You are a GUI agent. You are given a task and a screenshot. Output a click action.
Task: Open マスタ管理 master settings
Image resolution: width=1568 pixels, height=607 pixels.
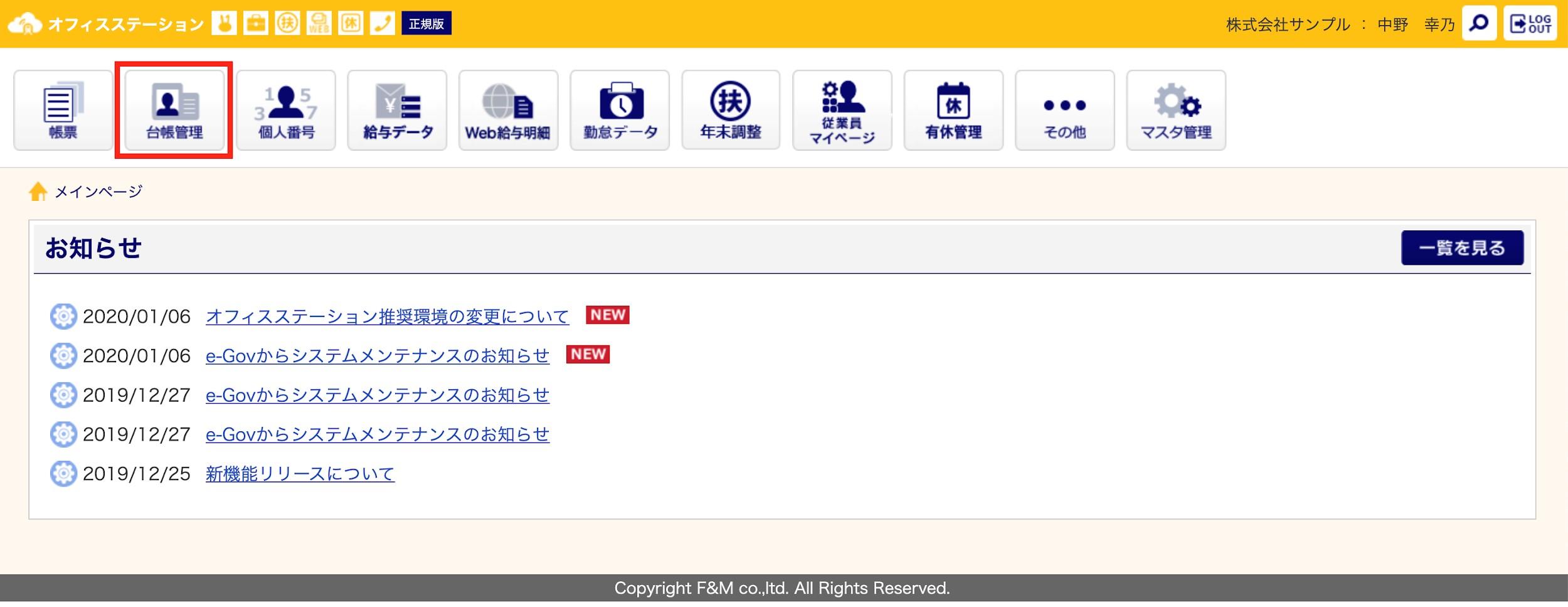point(1176,110)
